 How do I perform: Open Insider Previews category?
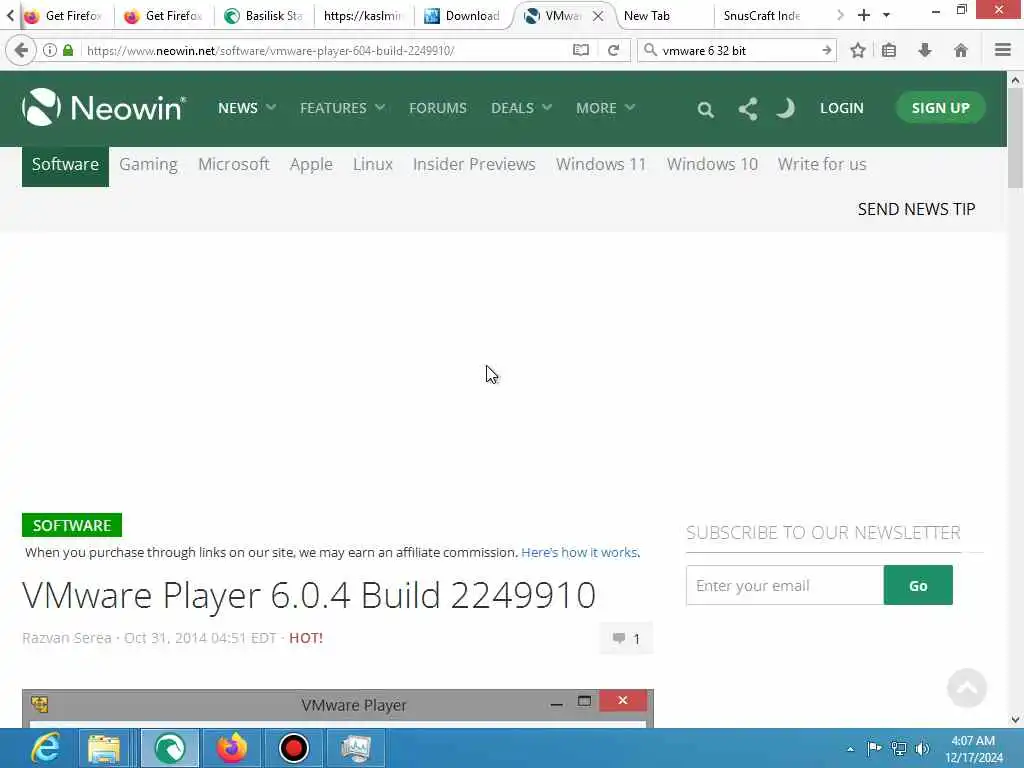point(474,165)
